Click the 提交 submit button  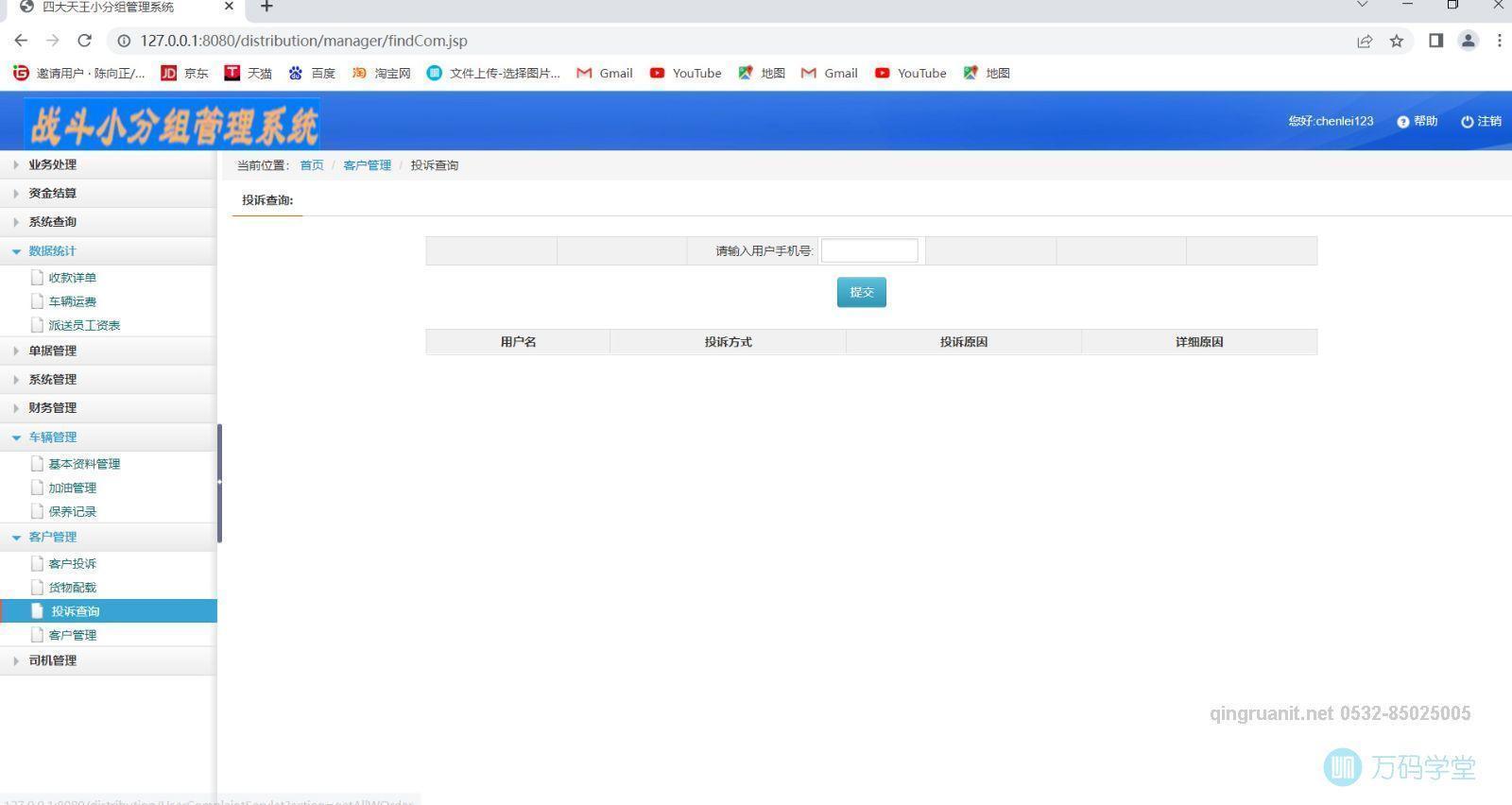861,292
